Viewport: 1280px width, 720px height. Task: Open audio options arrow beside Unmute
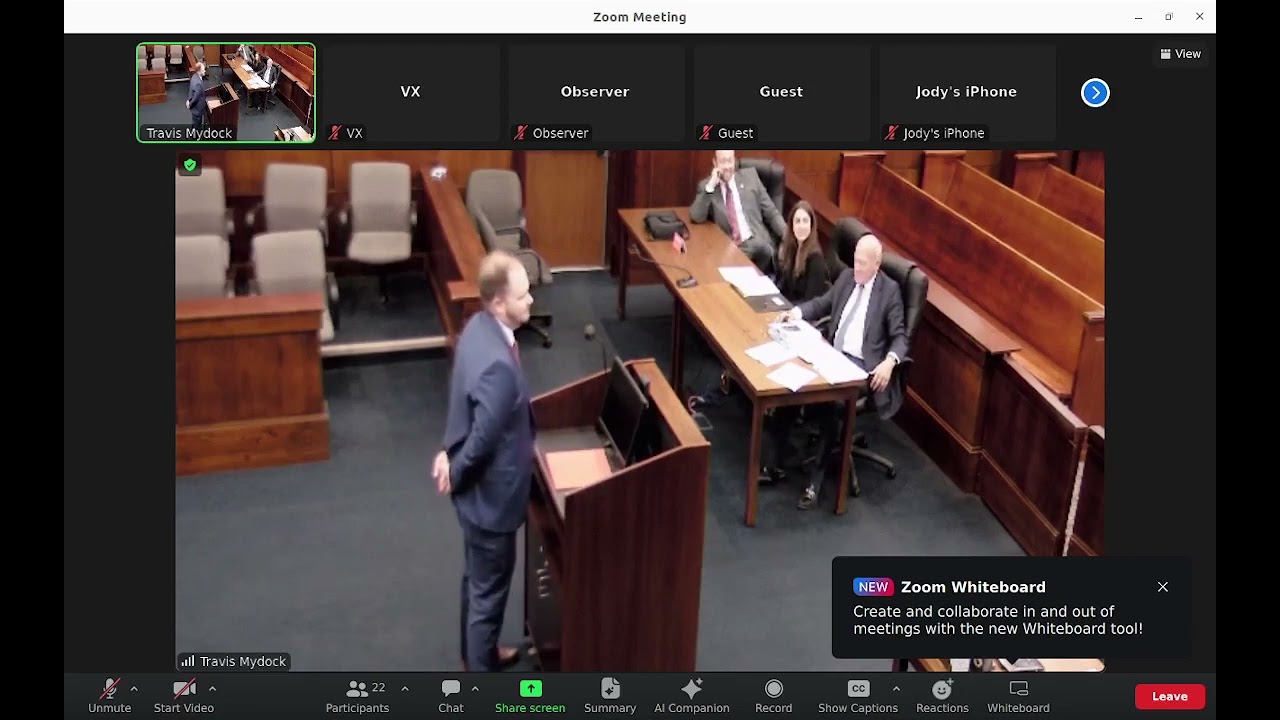tap(134, 689)
